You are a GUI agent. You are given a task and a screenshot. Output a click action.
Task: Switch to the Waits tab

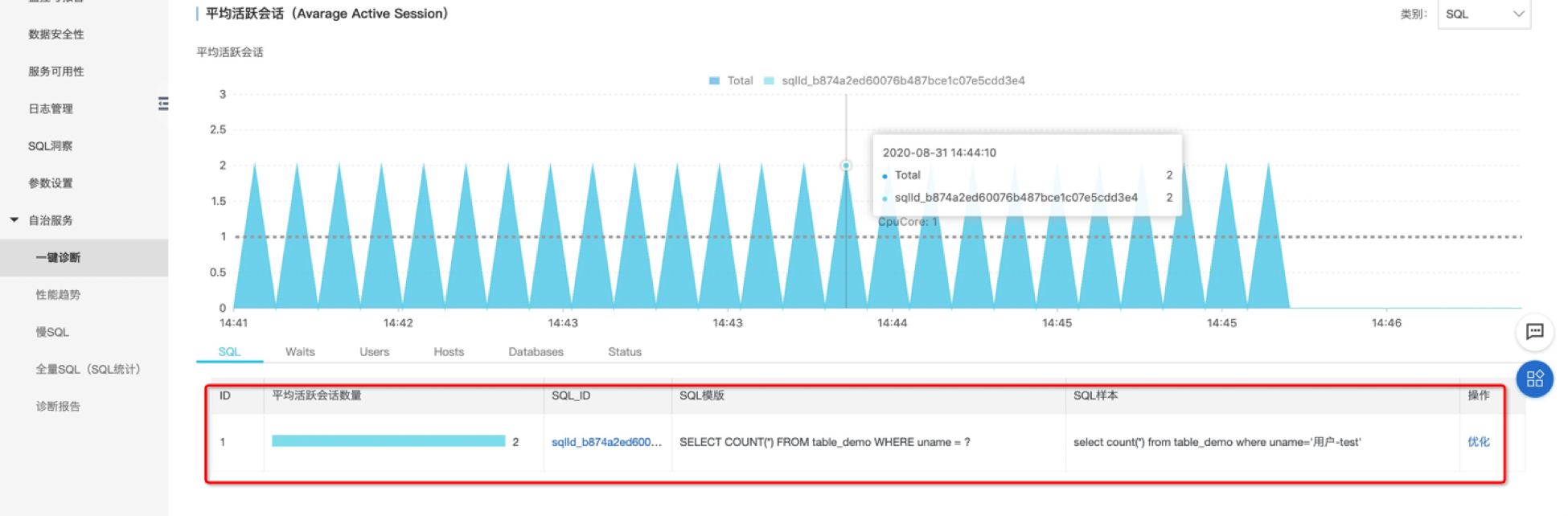pos(300,352)
